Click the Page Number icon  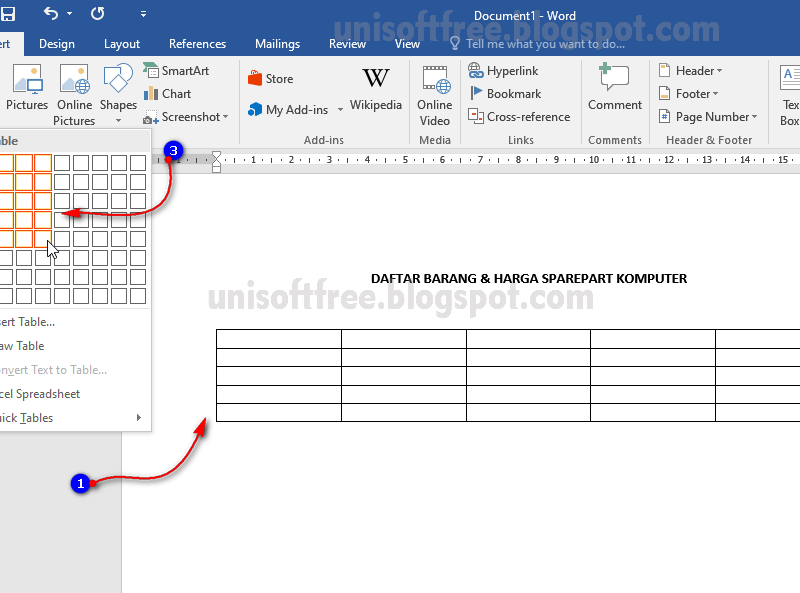click(x=664, y=116)
